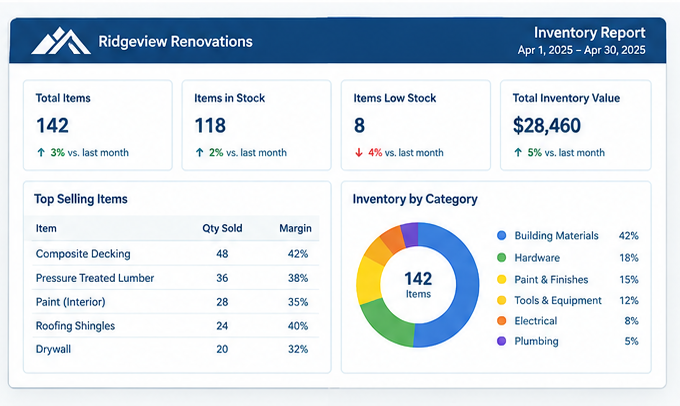Select the Paint (Interior) row
Image resolution: width=680 pixels, height=406 pixels.
pyautogui.click(x=175, y=301)
